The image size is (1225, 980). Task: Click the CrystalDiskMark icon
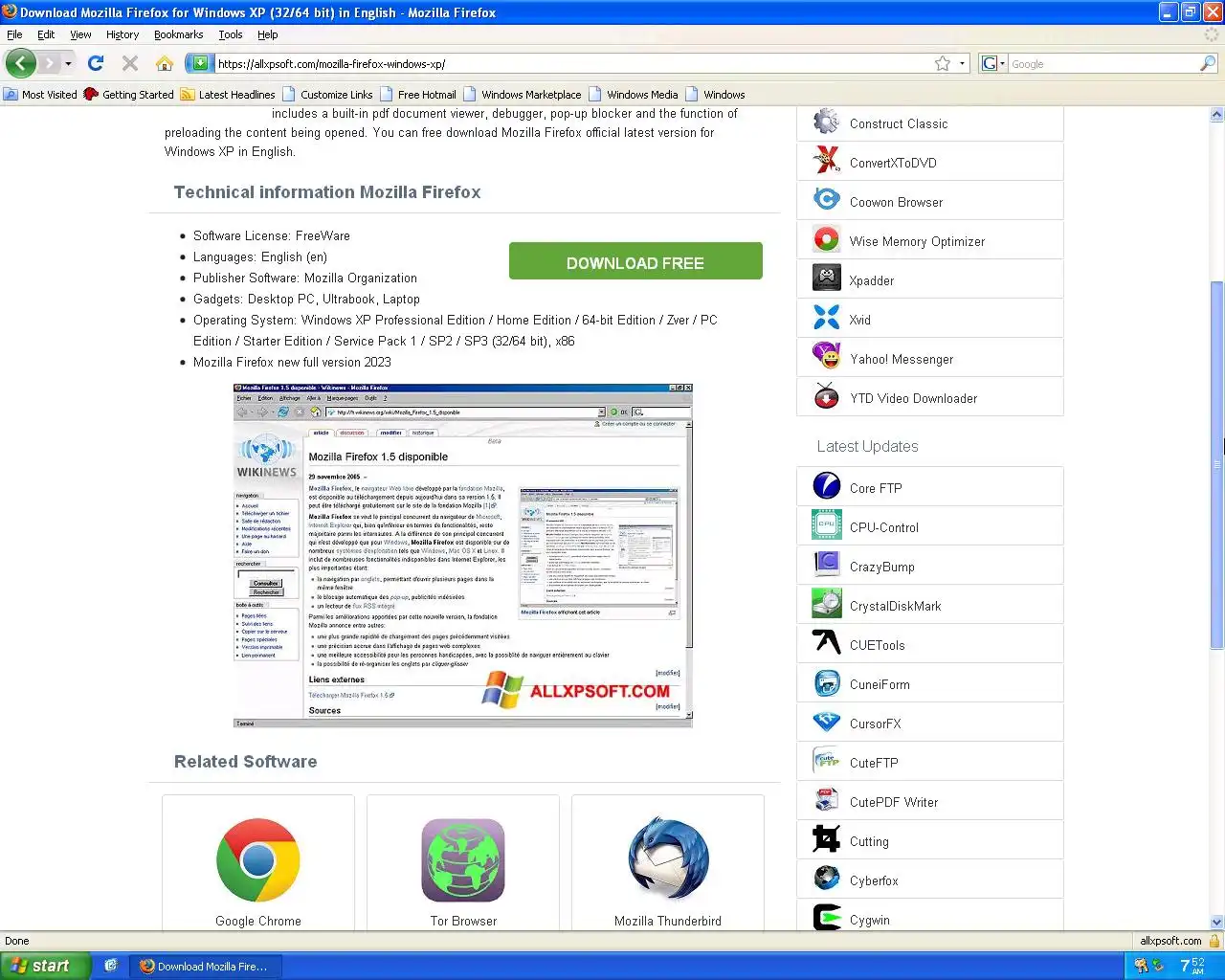pos(826,605)
